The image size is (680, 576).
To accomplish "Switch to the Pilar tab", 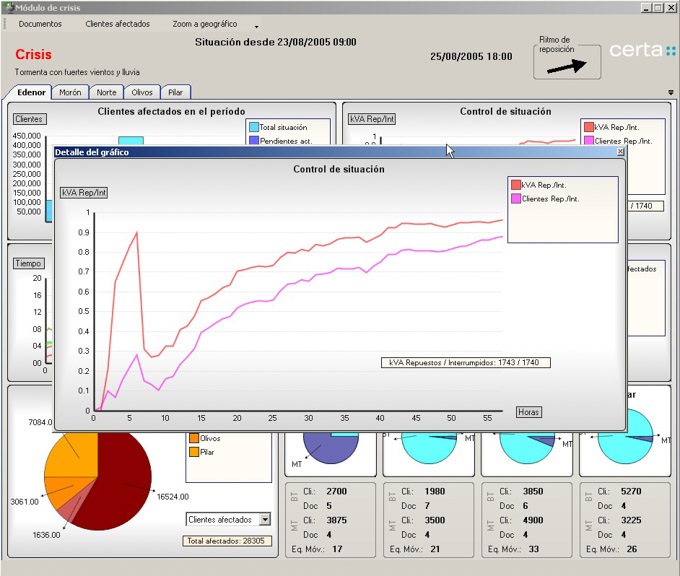I will click(175, 92).
